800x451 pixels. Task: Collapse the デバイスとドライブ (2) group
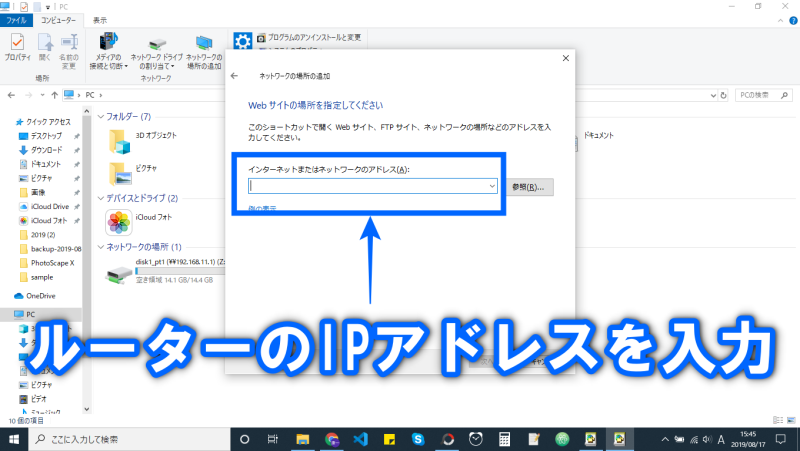[100, 198]
